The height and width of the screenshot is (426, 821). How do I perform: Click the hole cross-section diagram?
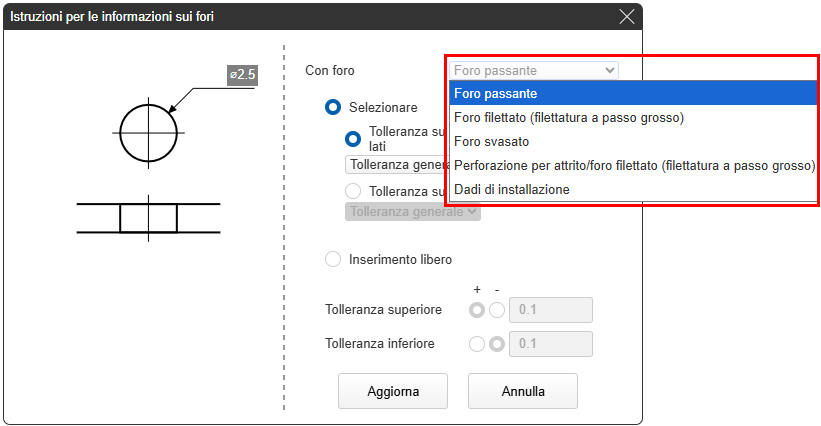point(148,217)
